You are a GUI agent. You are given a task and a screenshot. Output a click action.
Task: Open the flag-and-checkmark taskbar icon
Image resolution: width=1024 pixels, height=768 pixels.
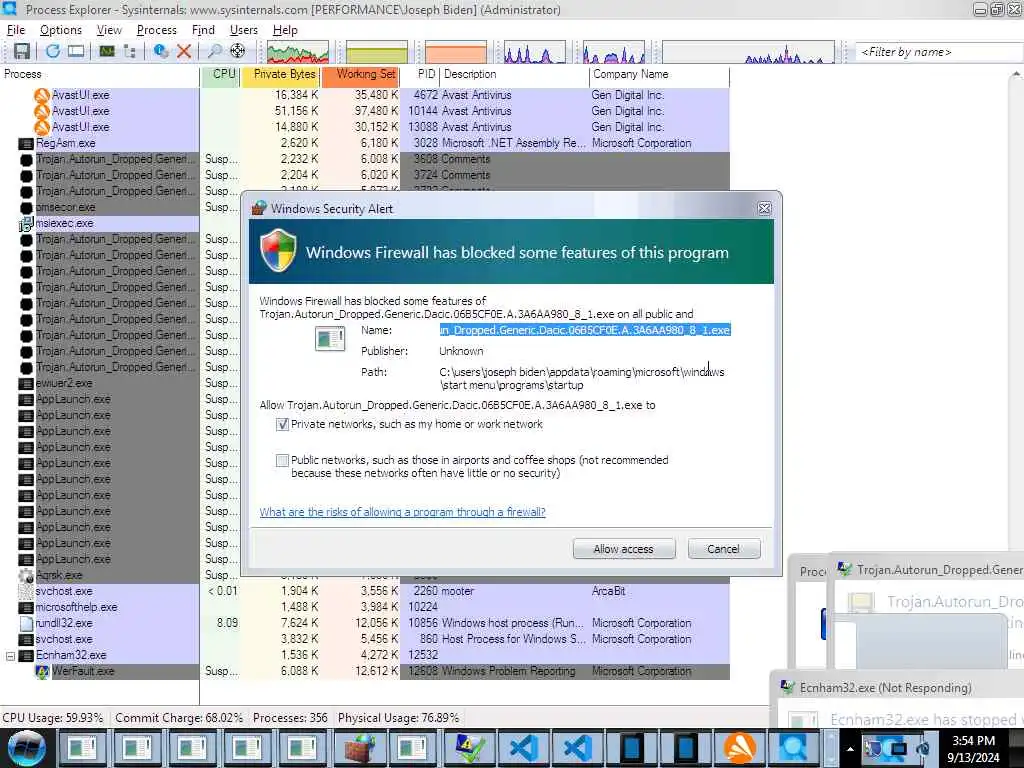[x=469, y=748]
